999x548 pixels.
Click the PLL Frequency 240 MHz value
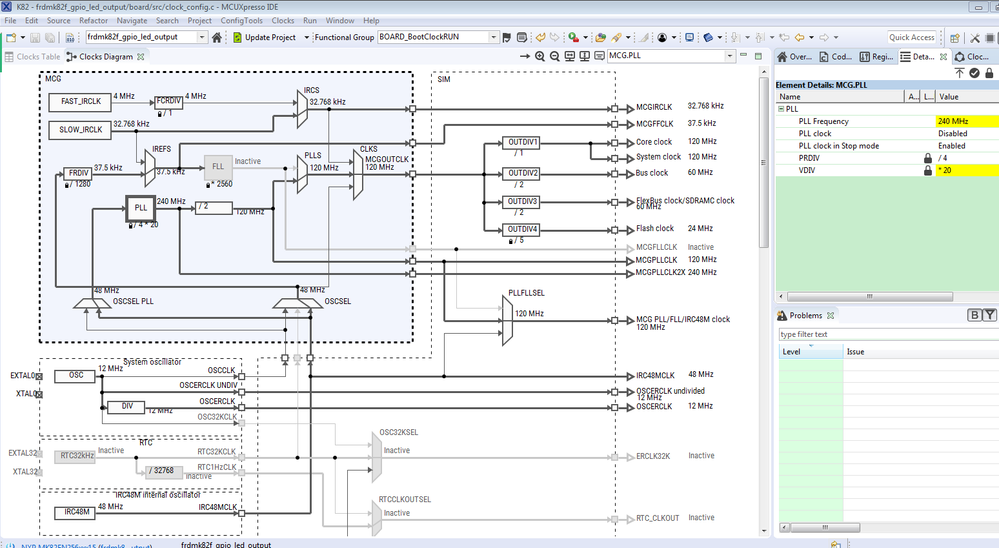tap(967, 121)
